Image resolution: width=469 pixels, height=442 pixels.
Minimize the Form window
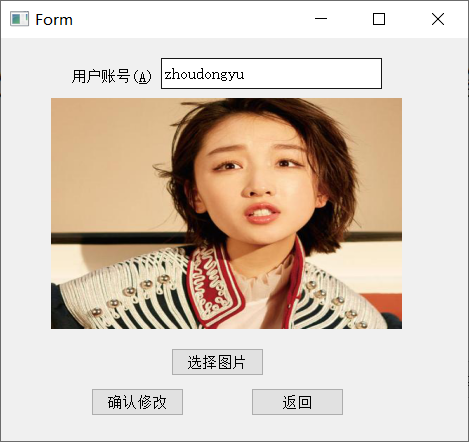click(x=321, y=19)
